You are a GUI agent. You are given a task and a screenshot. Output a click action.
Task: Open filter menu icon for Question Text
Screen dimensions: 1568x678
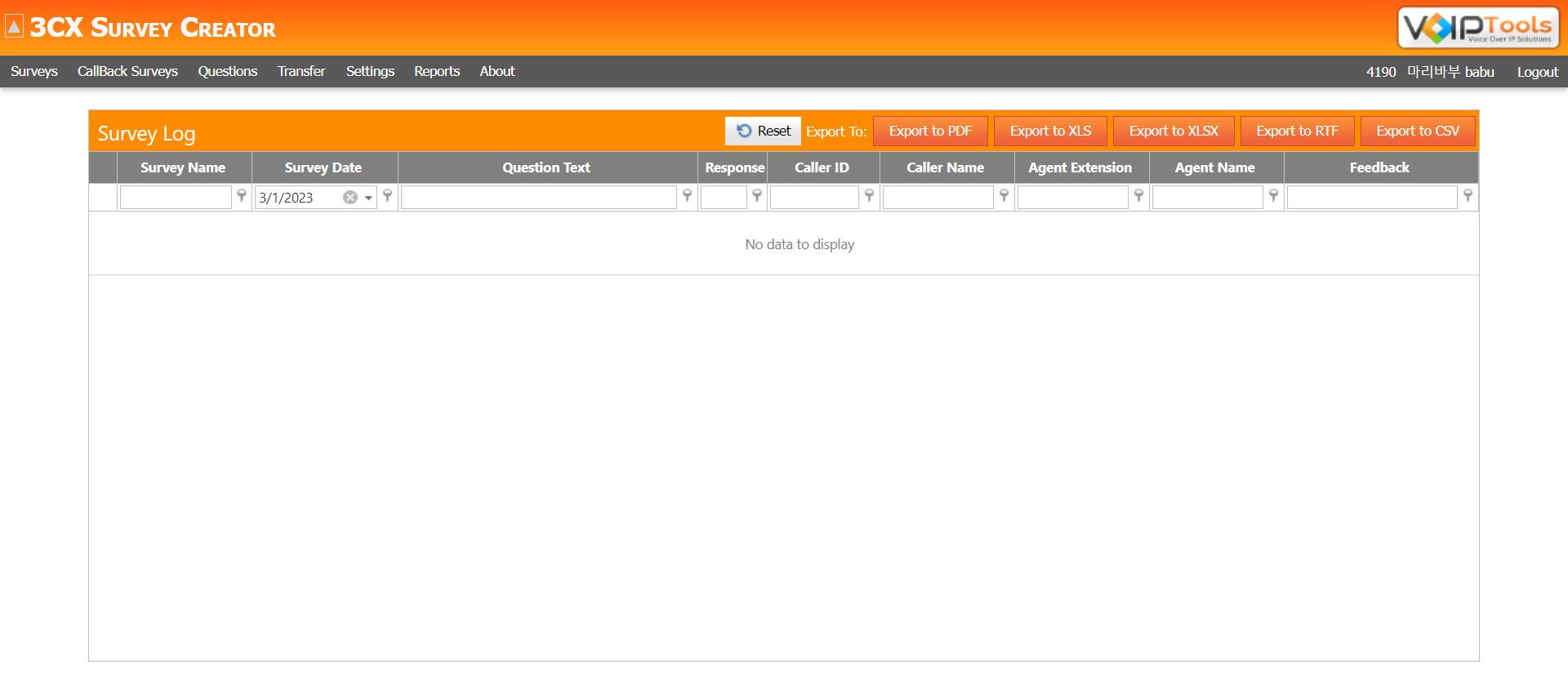pyautogui.click(x=687, y=196)
